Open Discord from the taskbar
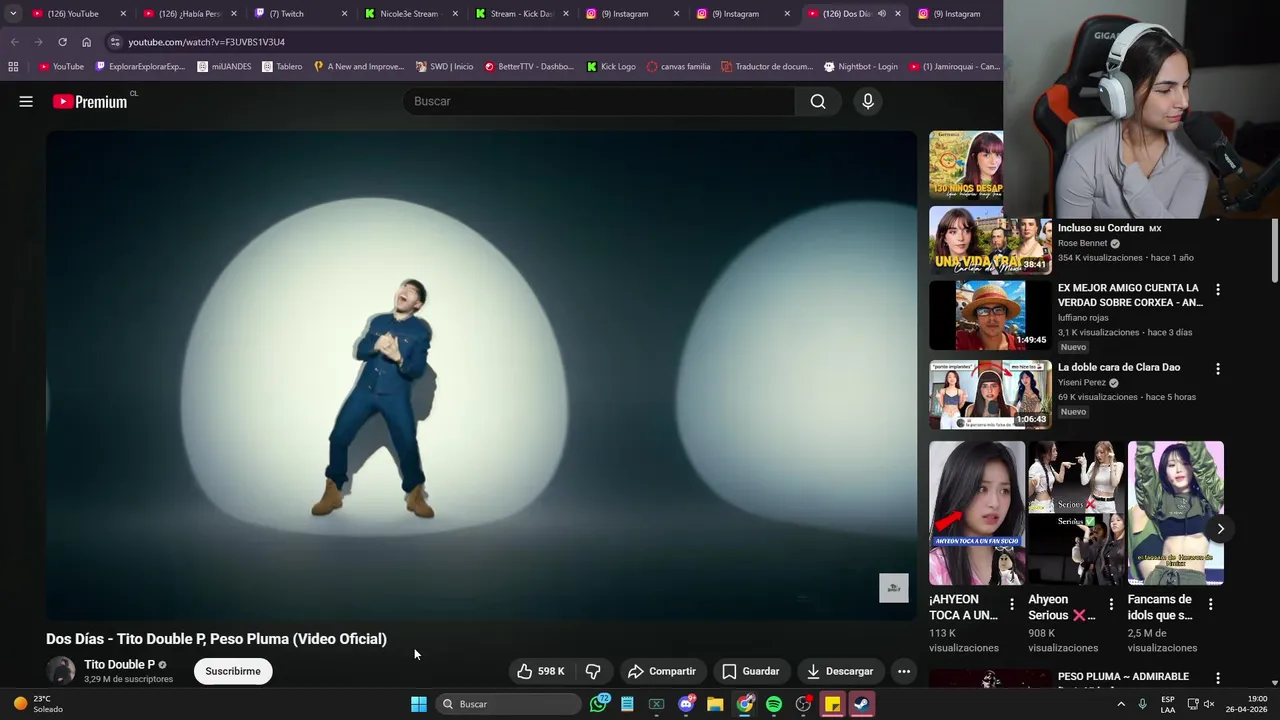The width and height of the screenshot is (1280, 720). tap(686, 704)
